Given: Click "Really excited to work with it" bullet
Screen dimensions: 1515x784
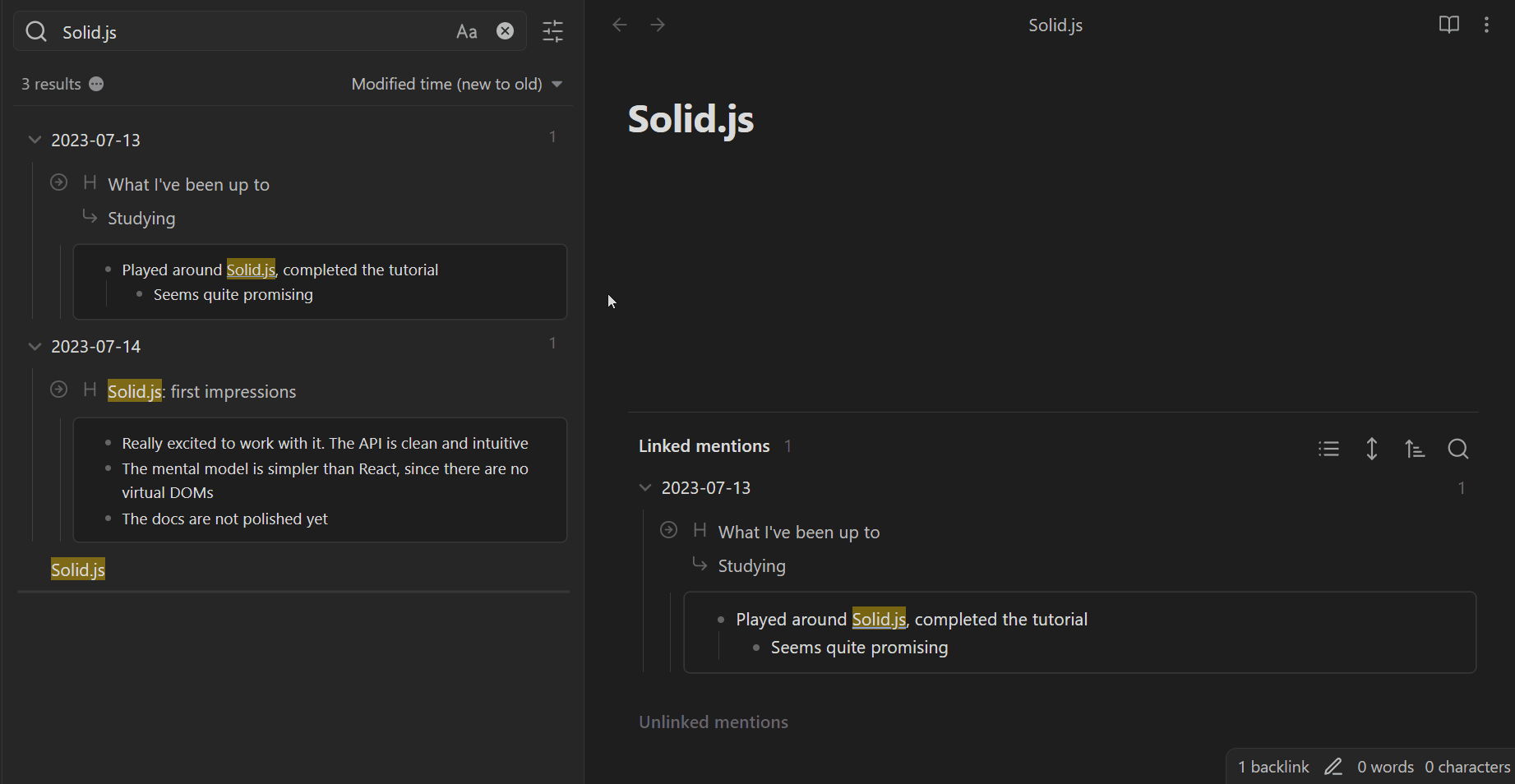Looking at the screenshot, I should coord(325,444).
